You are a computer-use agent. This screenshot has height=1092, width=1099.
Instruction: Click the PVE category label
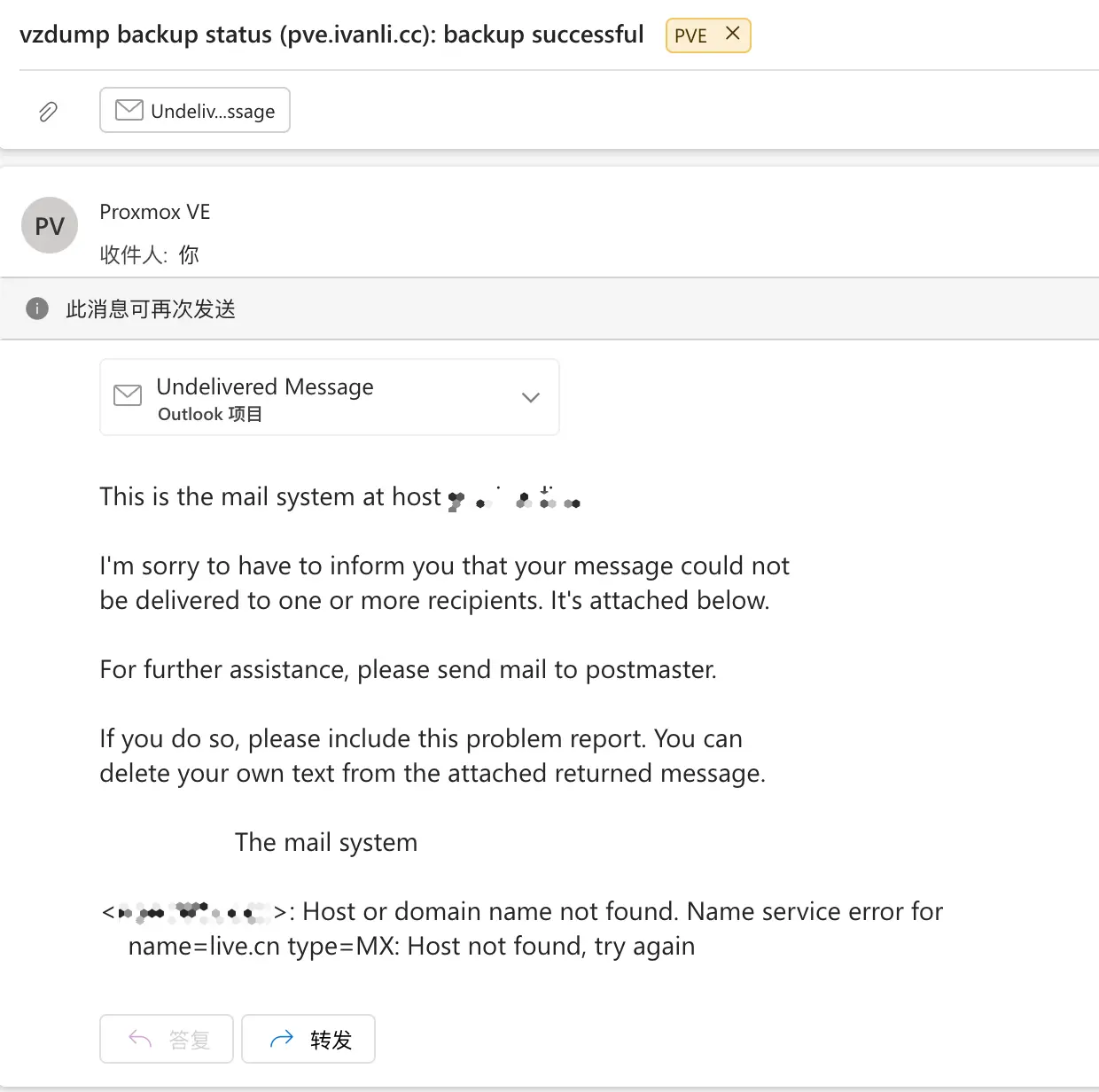690,35
